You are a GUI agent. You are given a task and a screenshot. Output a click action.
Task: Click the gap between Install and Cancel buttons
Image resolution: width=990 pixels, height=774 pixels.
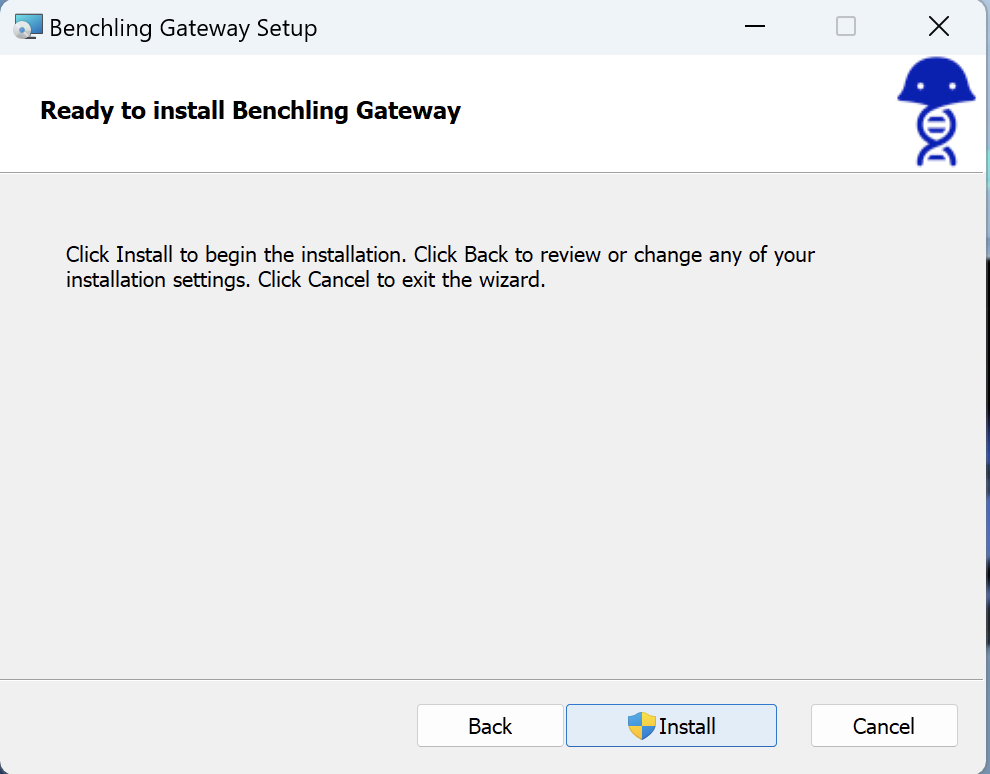pyautogui.click(x=794, y=725)
